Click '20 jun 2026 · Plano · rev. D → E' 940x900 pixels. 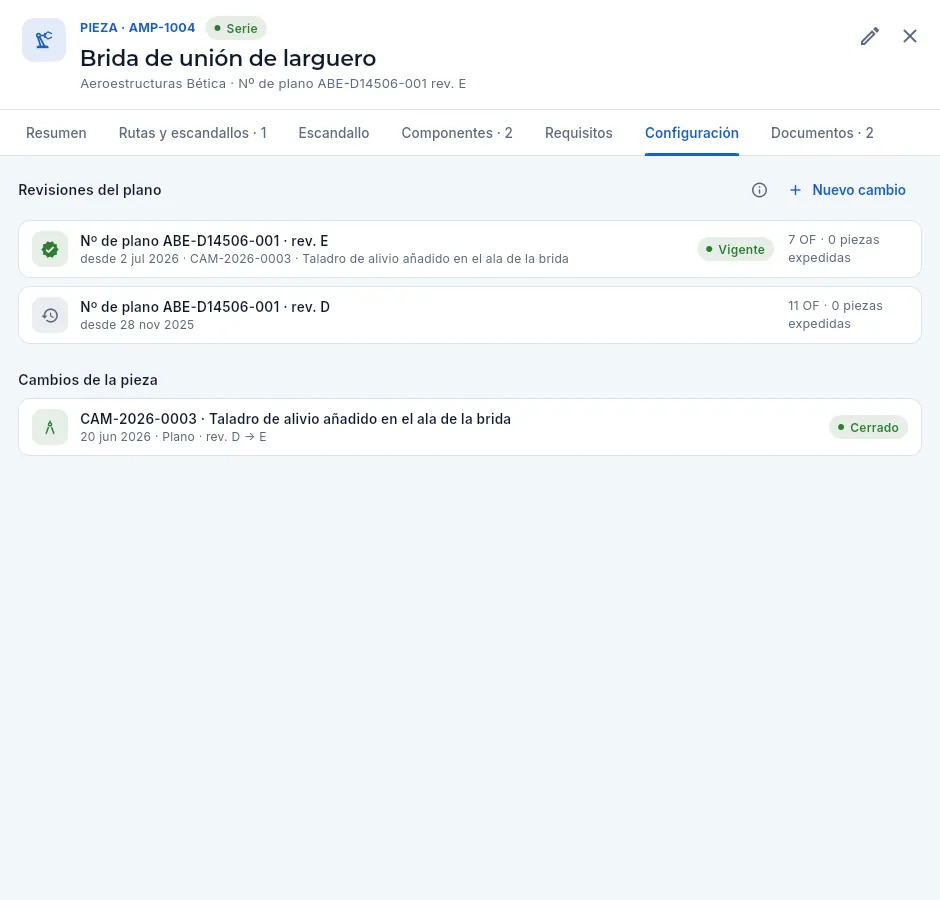coord(173,437)
